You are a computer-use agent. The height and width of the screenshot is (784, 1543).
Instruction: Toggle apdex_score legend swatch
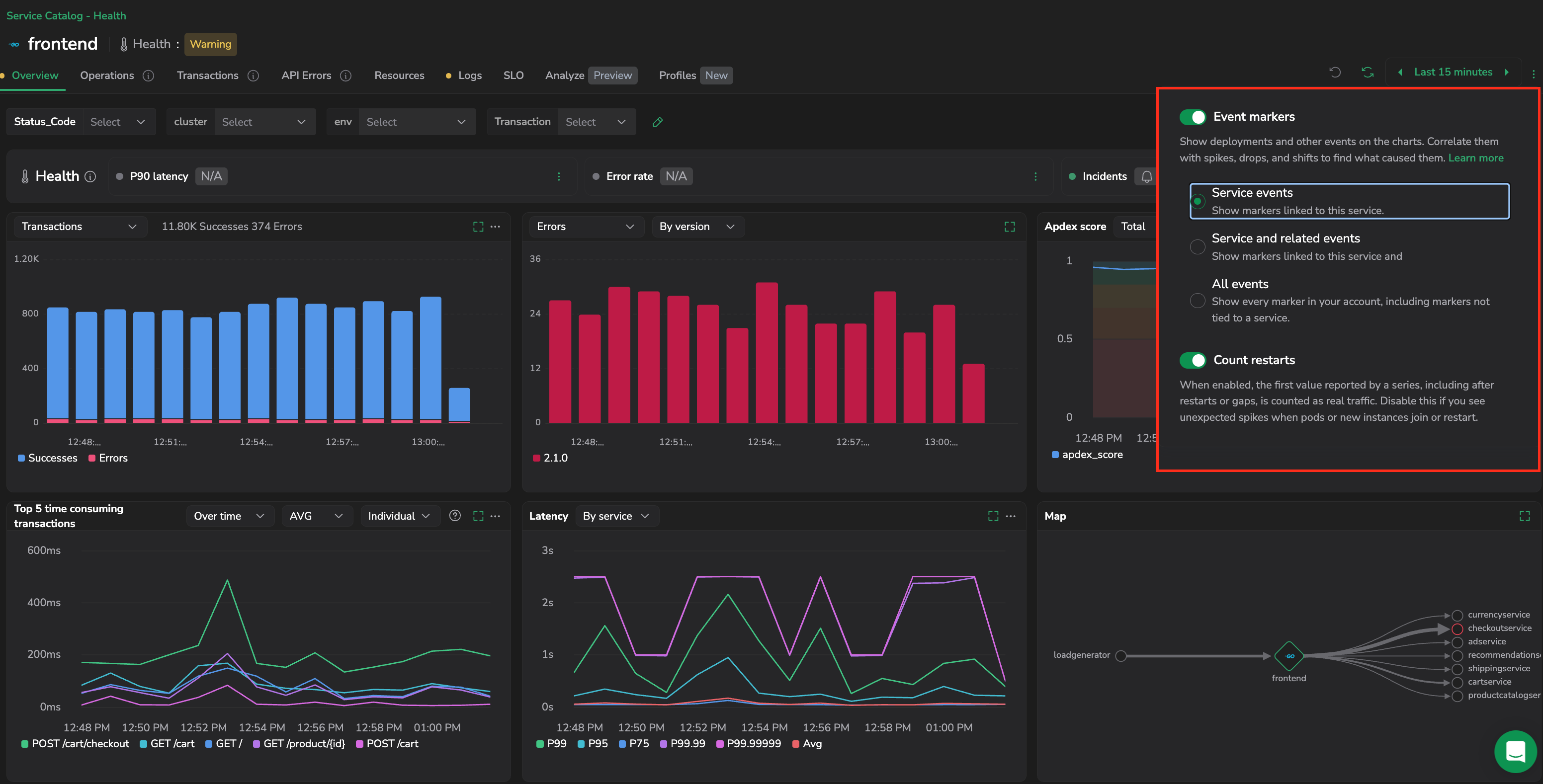point(1055,455)
